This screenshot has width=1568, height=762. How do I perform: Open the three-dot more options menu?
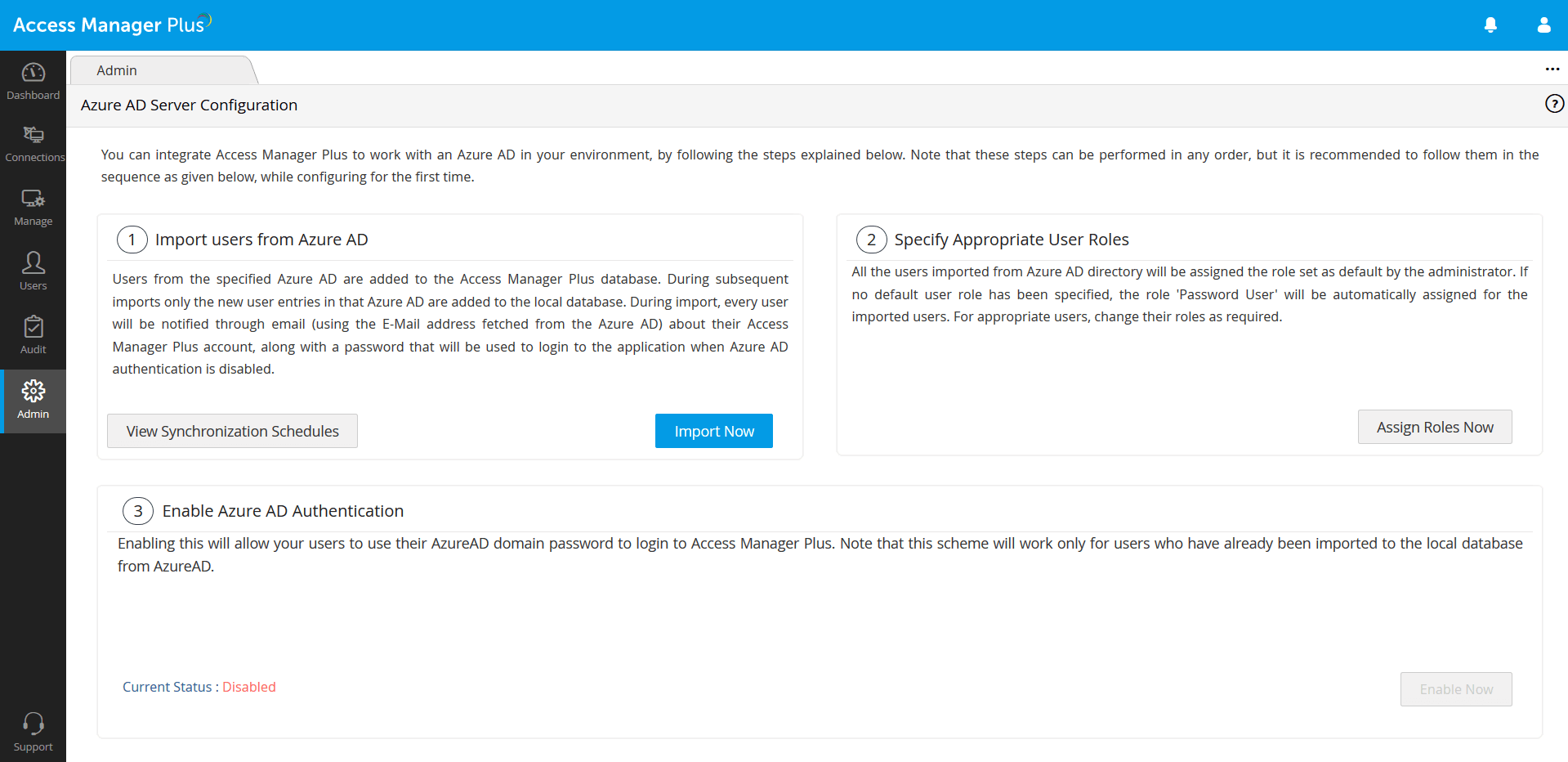pyautogui.click(x=1552, y=69)
